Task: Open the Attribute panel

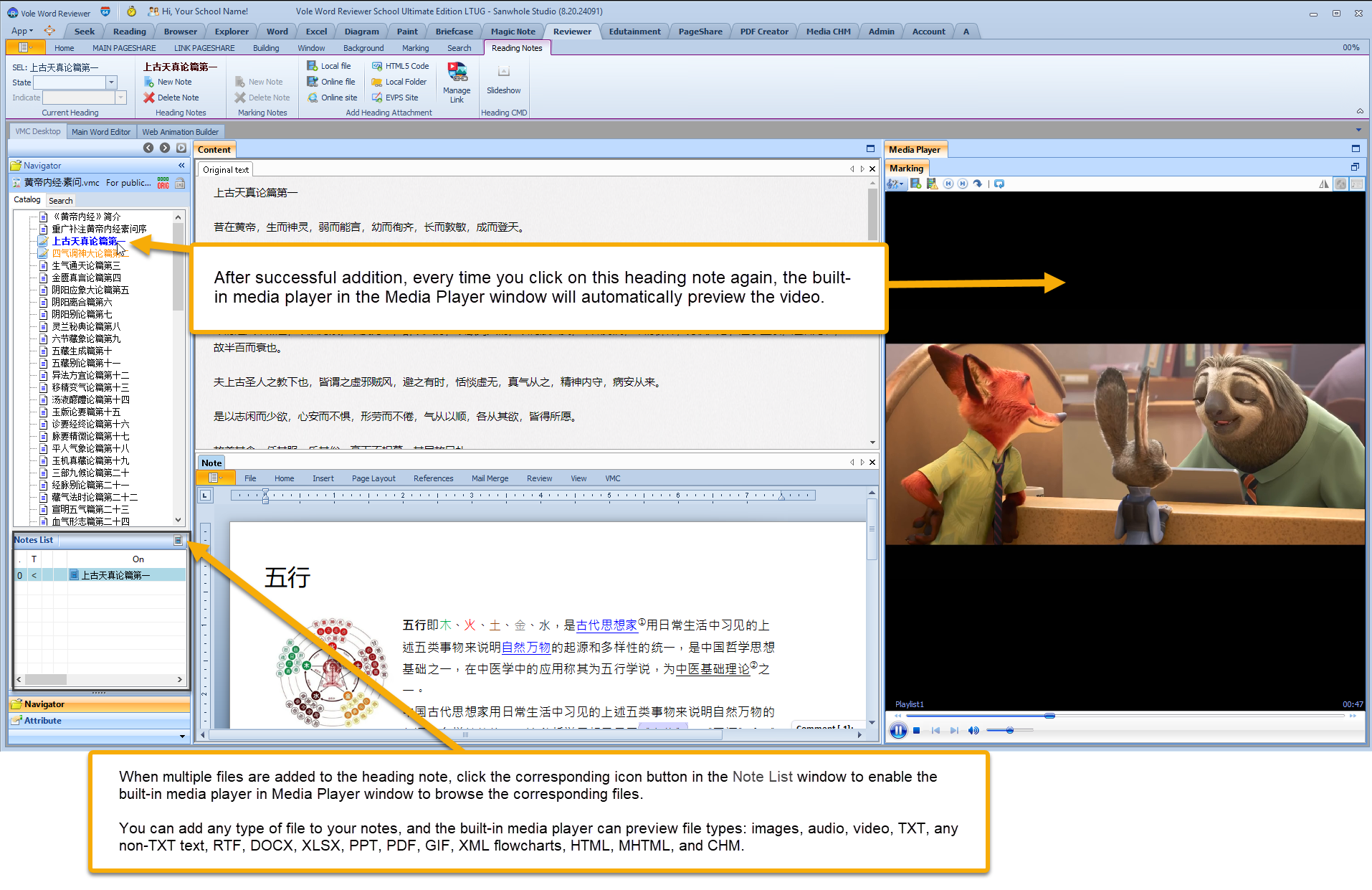Action: click(100, 721)
